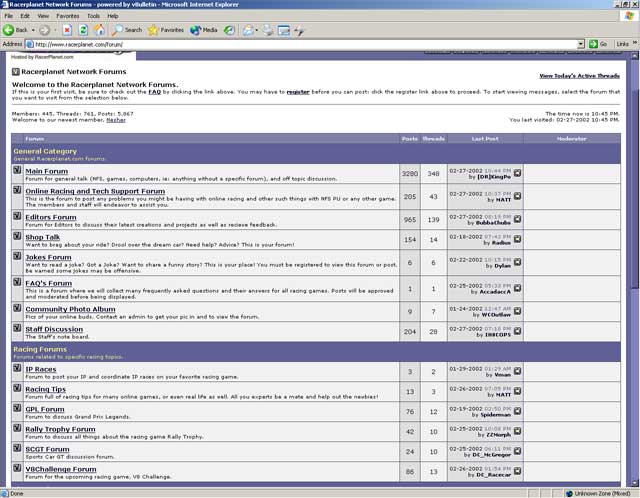Viewport: 640px width, 498px height.
Task: Expand the address bar dropdown arrow
Action: click(581, 44)
